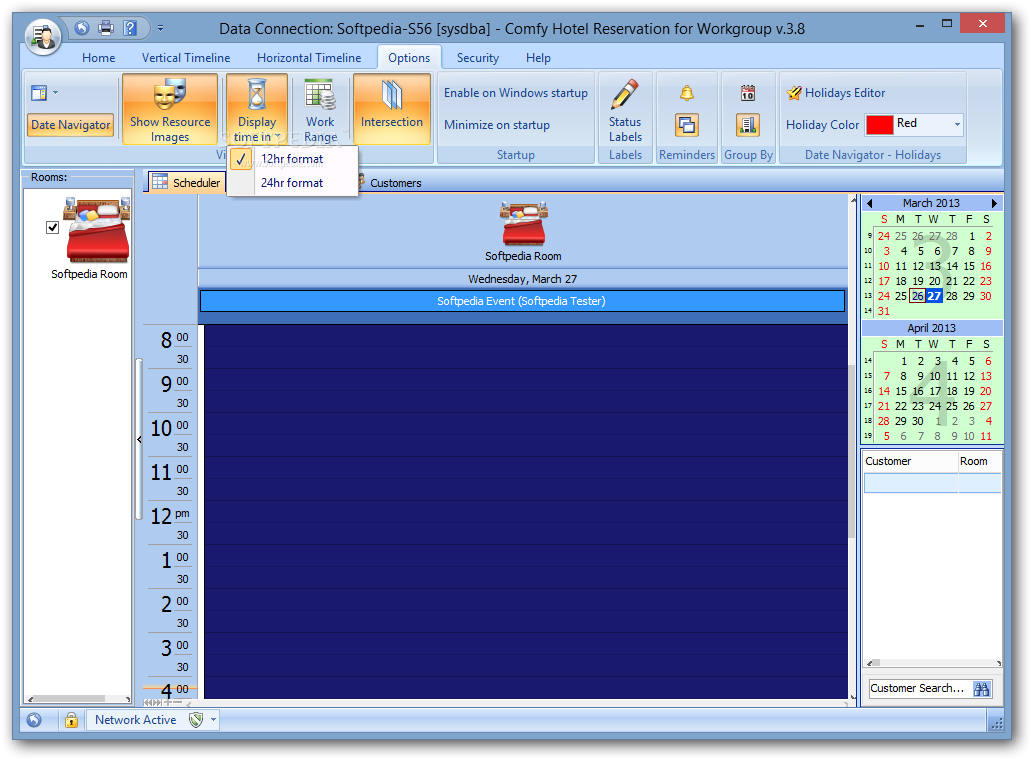This screenshot has width=1032, height=760.
Task: Toggle the Date Navigator button
Action: click(70, 125)
